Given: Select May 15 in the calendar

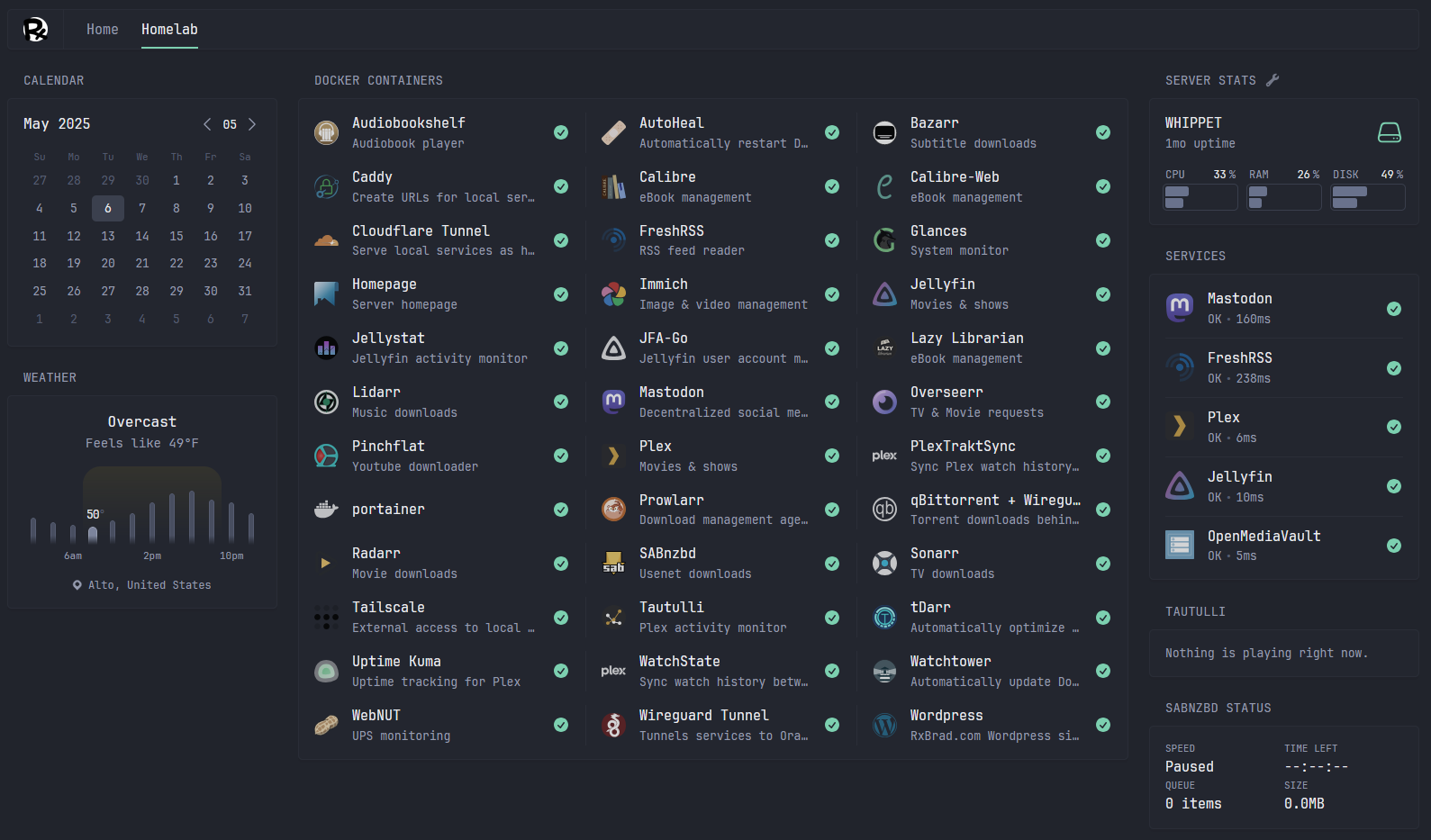Looking at the screenshot, I should coord(177,236).
